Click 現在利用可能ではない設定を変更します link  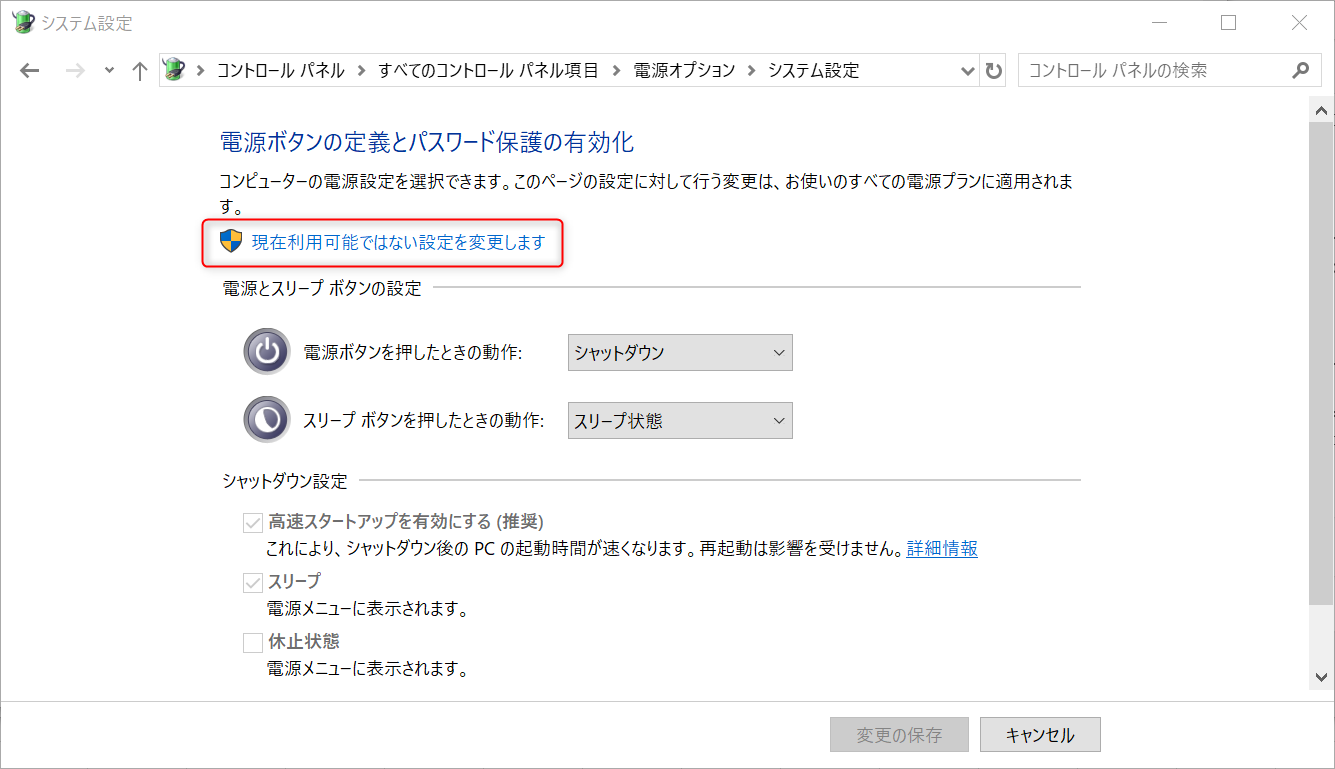[x=398, y=242]
